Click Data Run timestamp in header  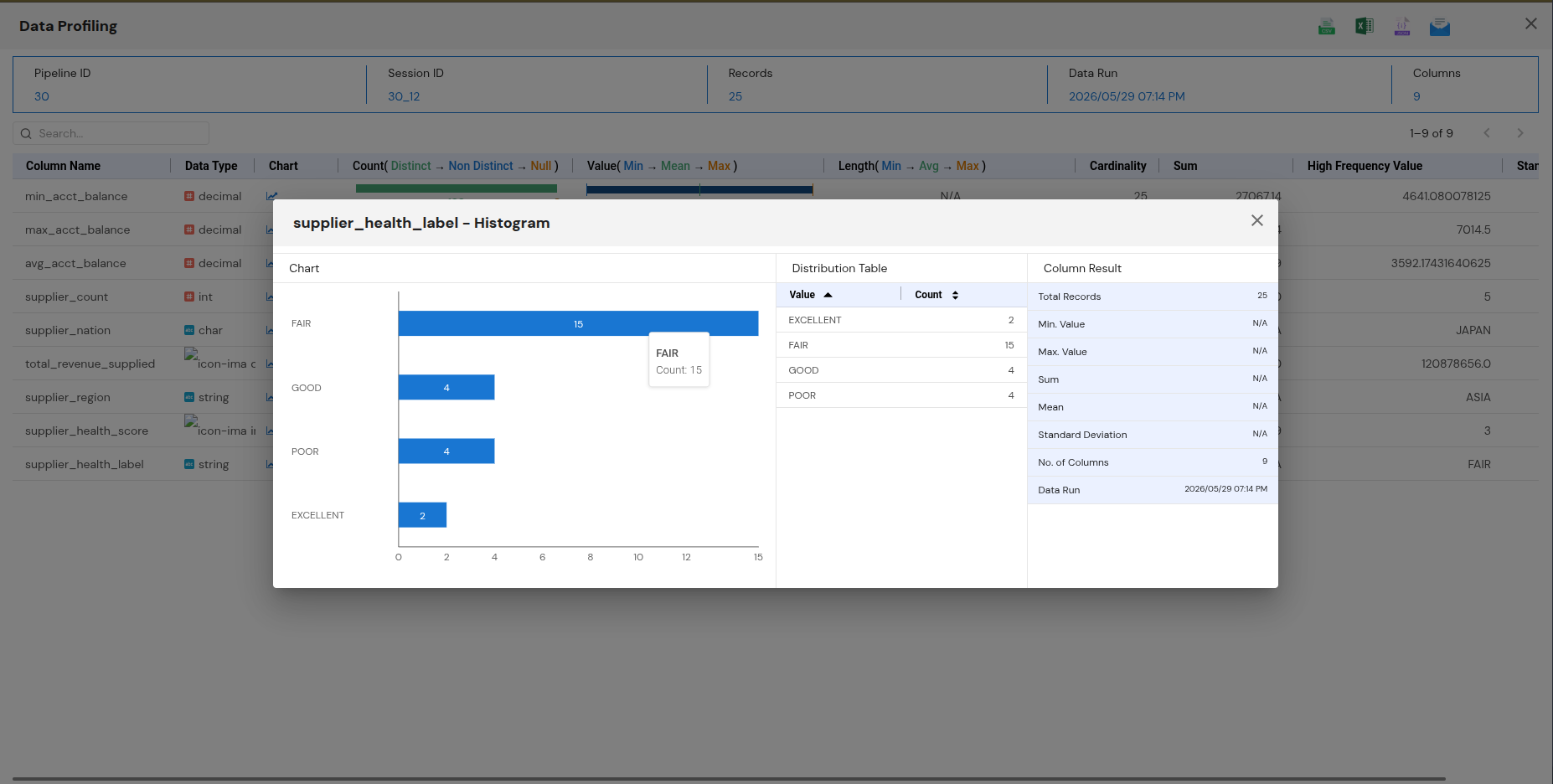pyautogui.click(x=1127, y=96)
